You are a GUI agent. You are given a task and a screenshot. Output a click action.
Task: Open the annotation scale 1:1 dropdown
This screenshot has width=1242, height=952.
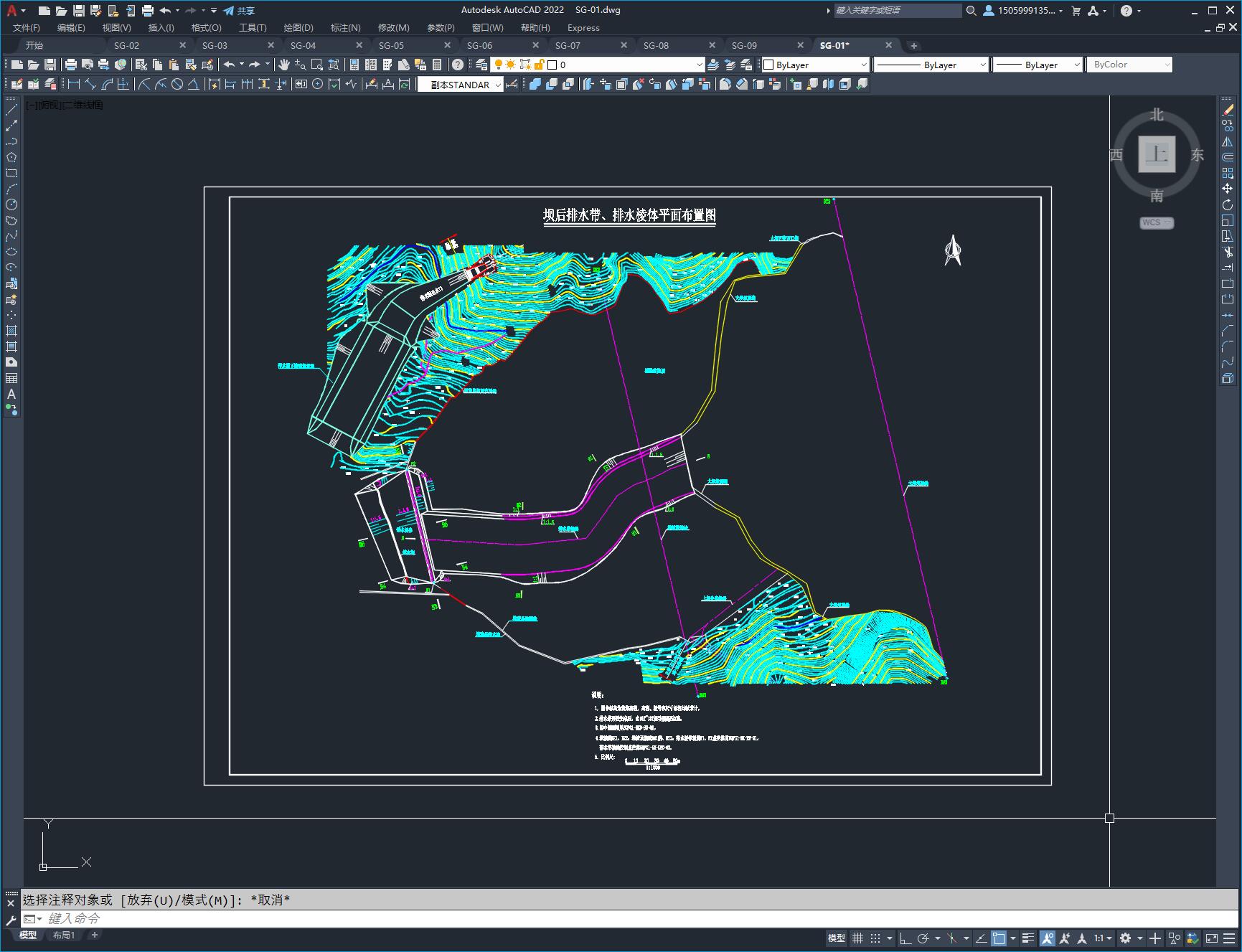pyautogui.click(x=1103, y=938)
